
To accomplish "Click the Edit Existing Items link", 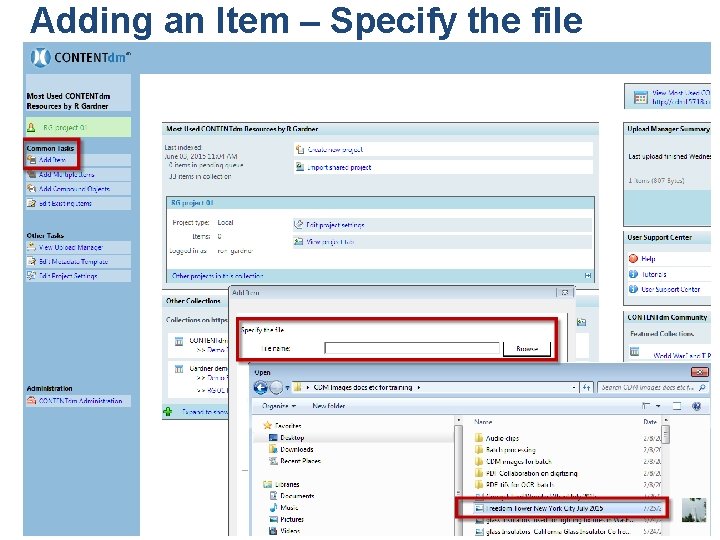I will (65, 203).
